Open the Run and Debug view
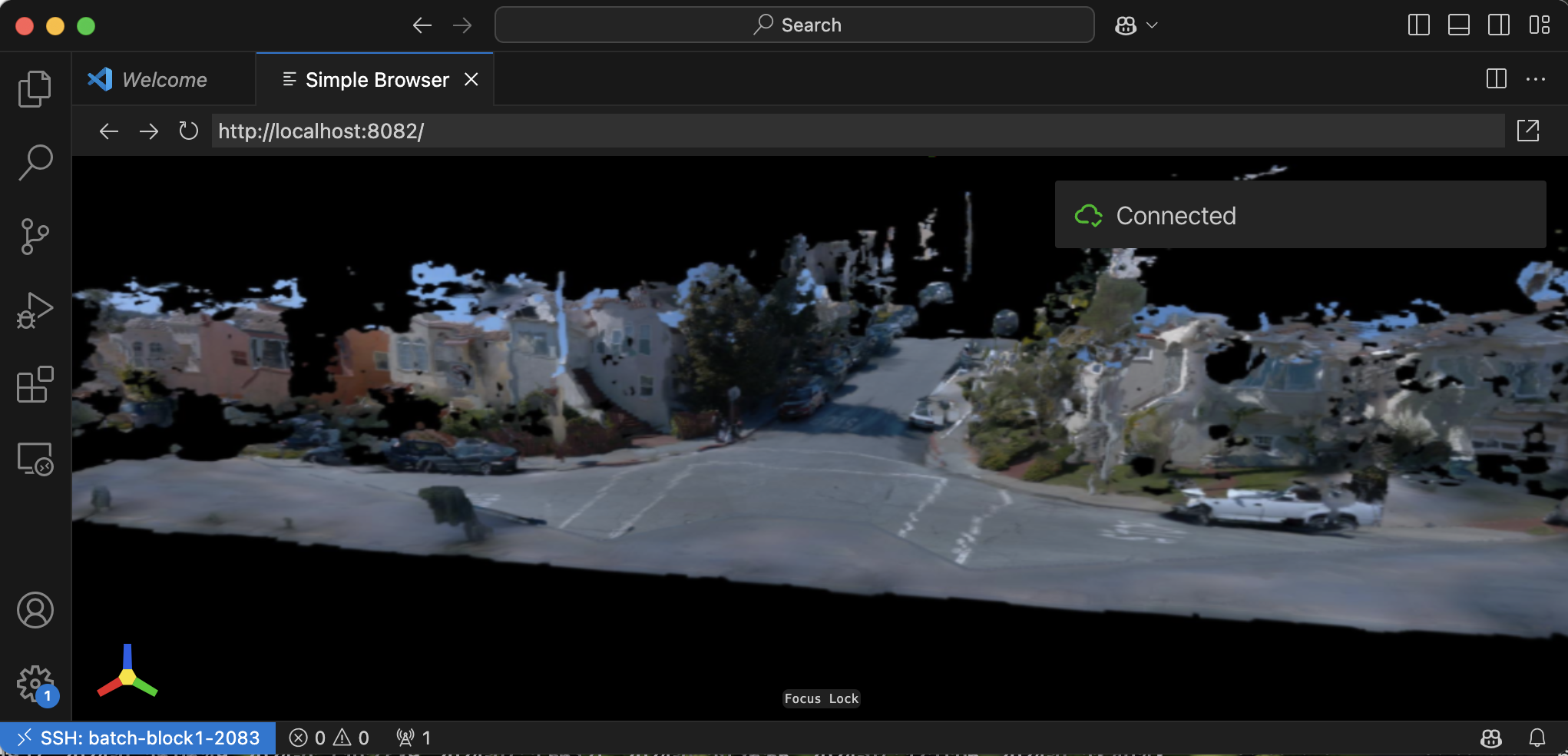 point(35,310)
